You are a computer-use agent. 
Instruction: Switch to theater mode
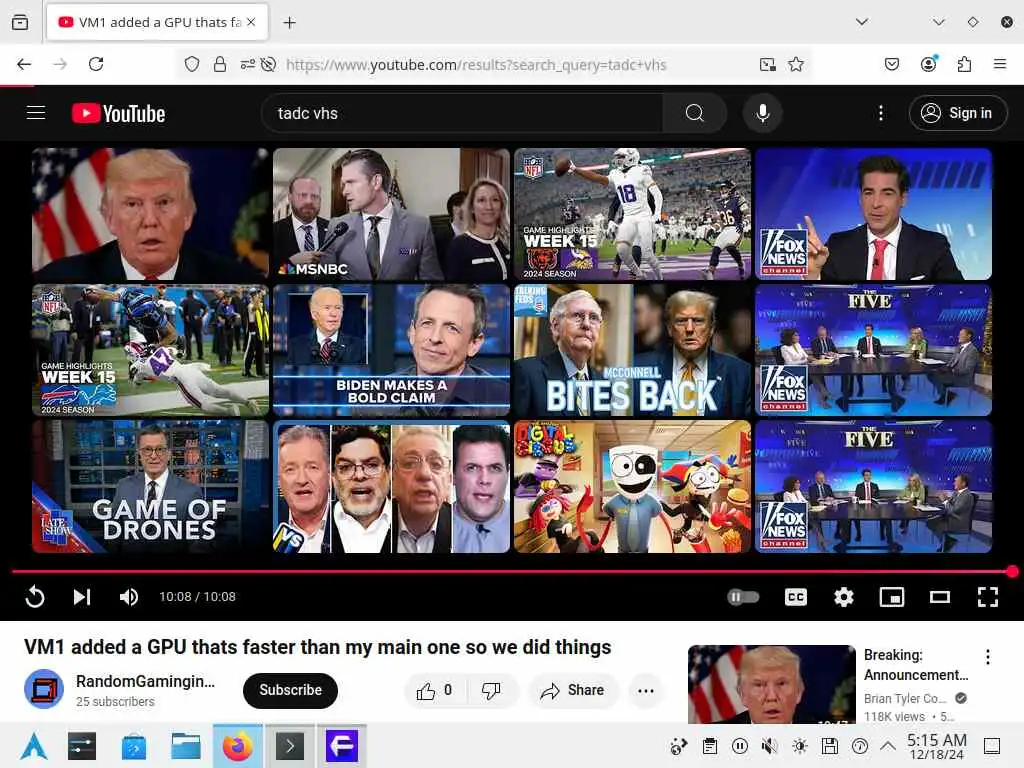coord(940,596)
